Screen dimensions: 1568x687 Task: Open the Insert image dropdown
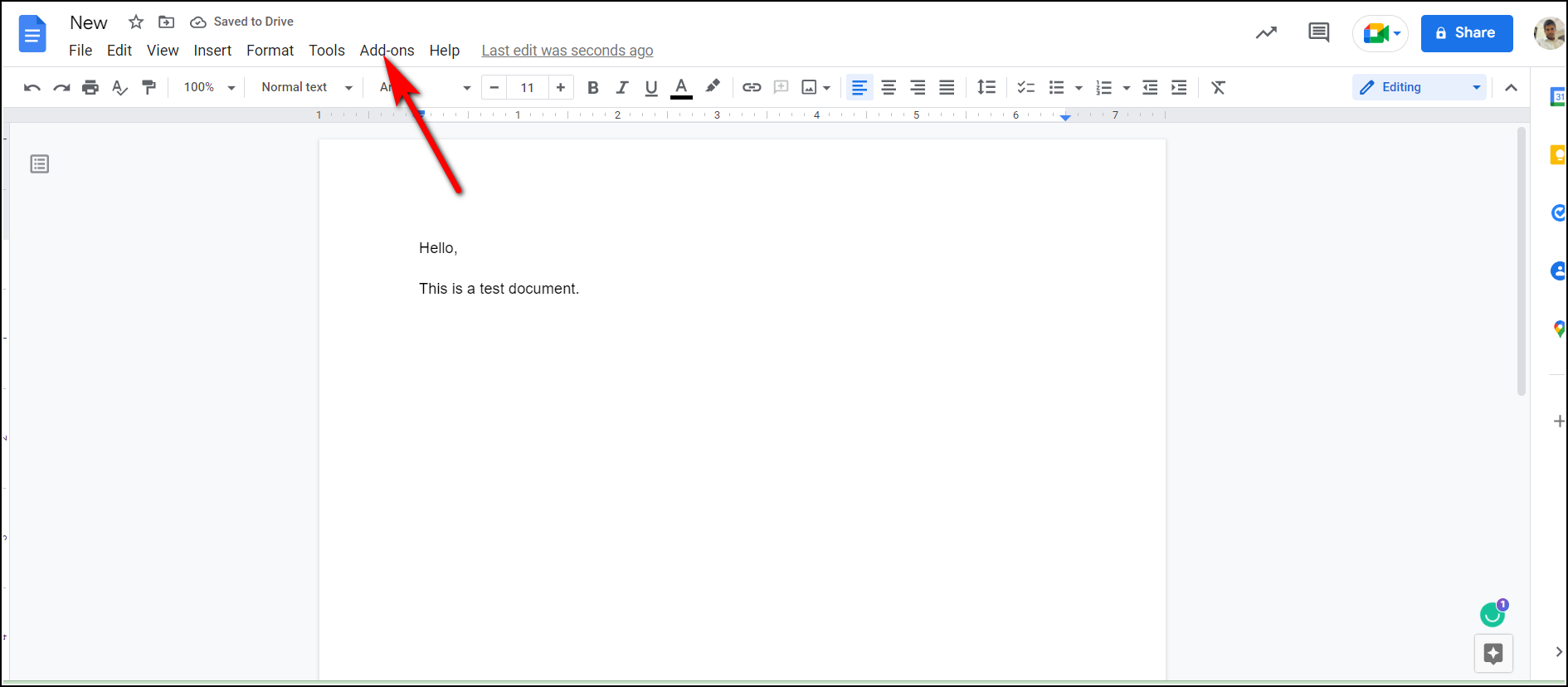(x=816, y=87)
